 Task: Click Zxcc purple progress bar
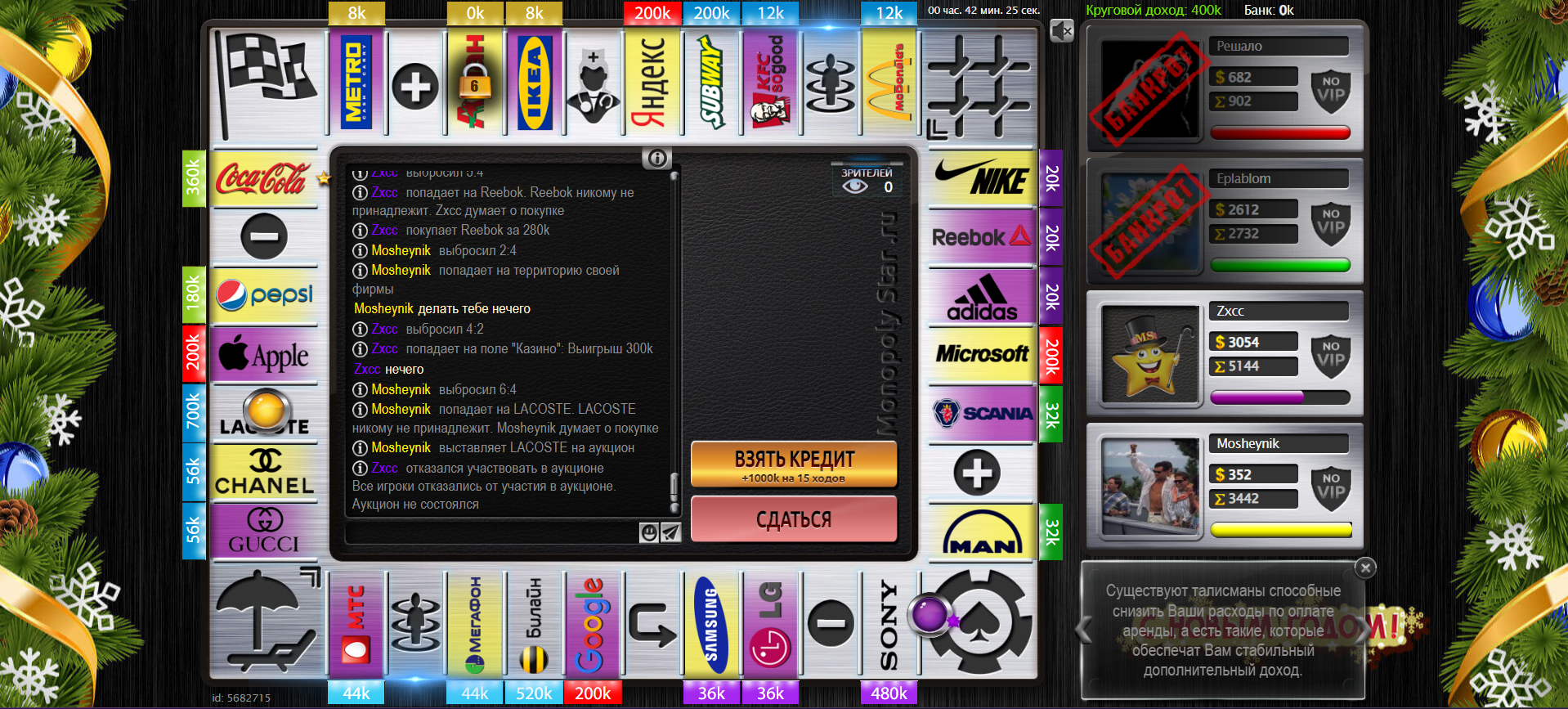[x=1280, y=397]
